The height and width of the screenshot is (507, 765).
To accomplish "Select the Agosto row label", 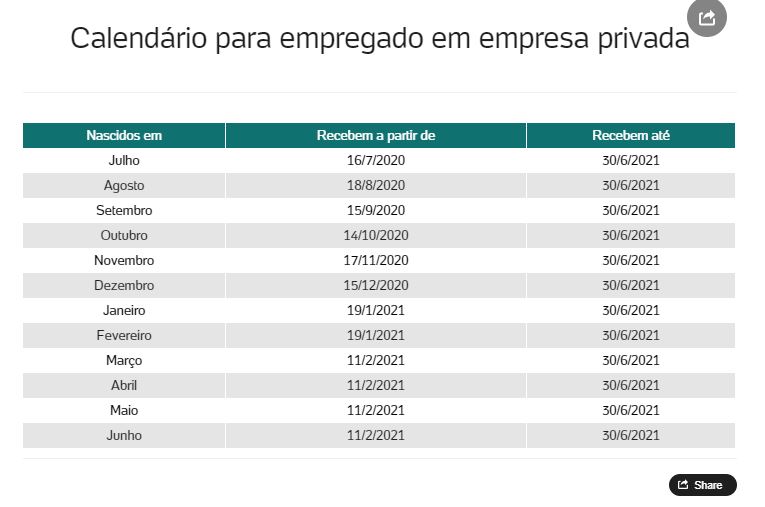I will click(124, 185).
